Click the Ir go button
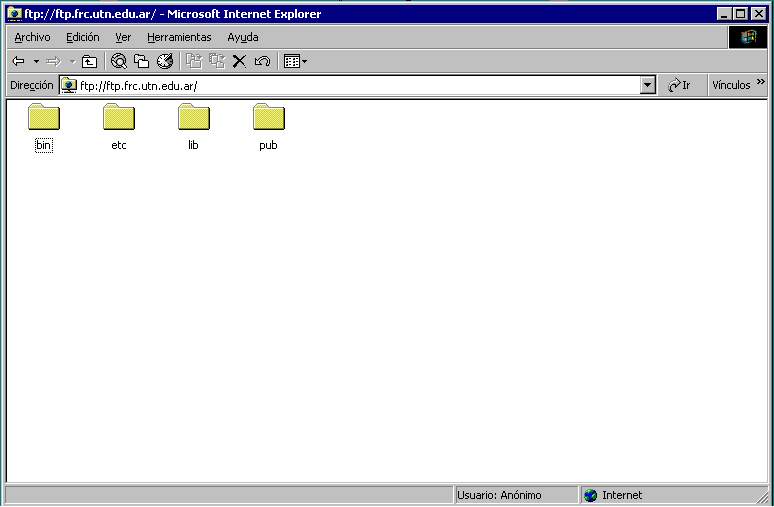 [679, 85]
